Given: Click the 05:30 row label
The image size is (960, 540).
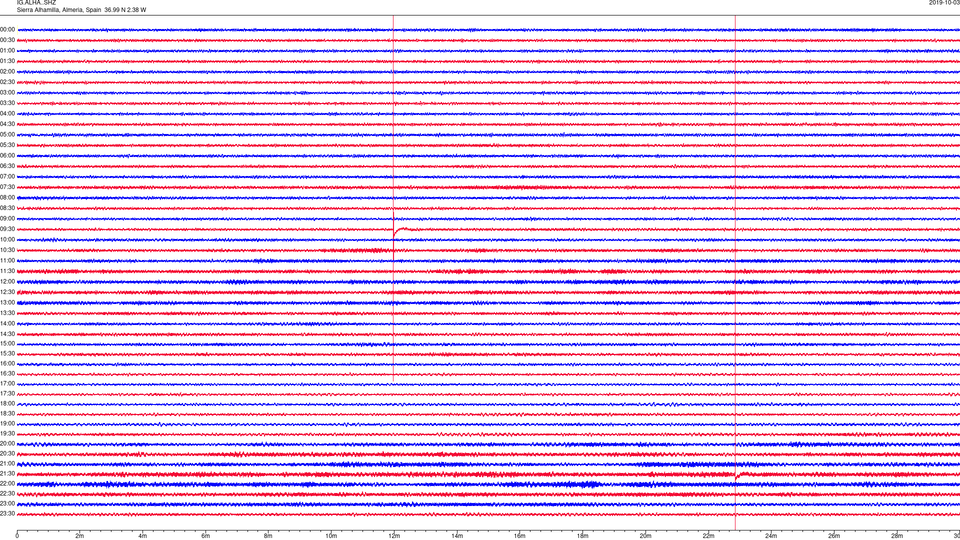Looking at the screenshot, I should point(7,145).
